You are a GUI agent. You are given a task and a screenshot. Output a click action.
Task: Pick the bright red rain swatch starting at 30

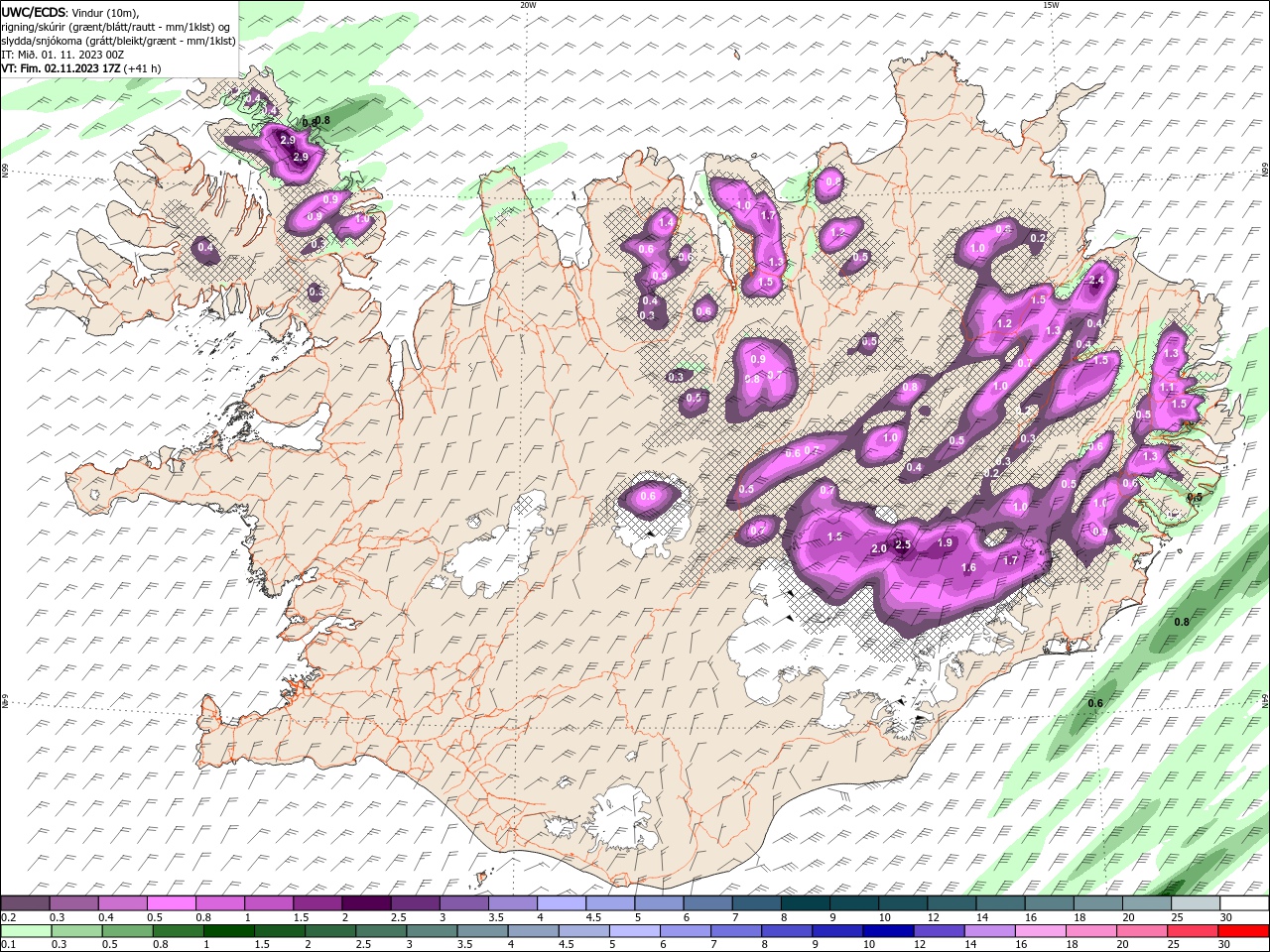(x=1243, y=931)
